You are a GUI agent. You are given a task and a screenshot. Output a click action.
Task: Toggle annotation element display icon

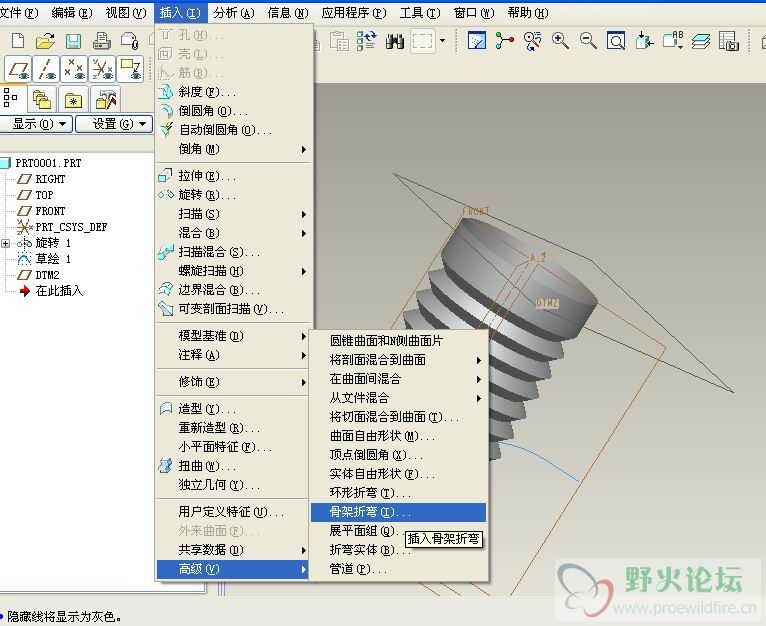pos(130,69)
